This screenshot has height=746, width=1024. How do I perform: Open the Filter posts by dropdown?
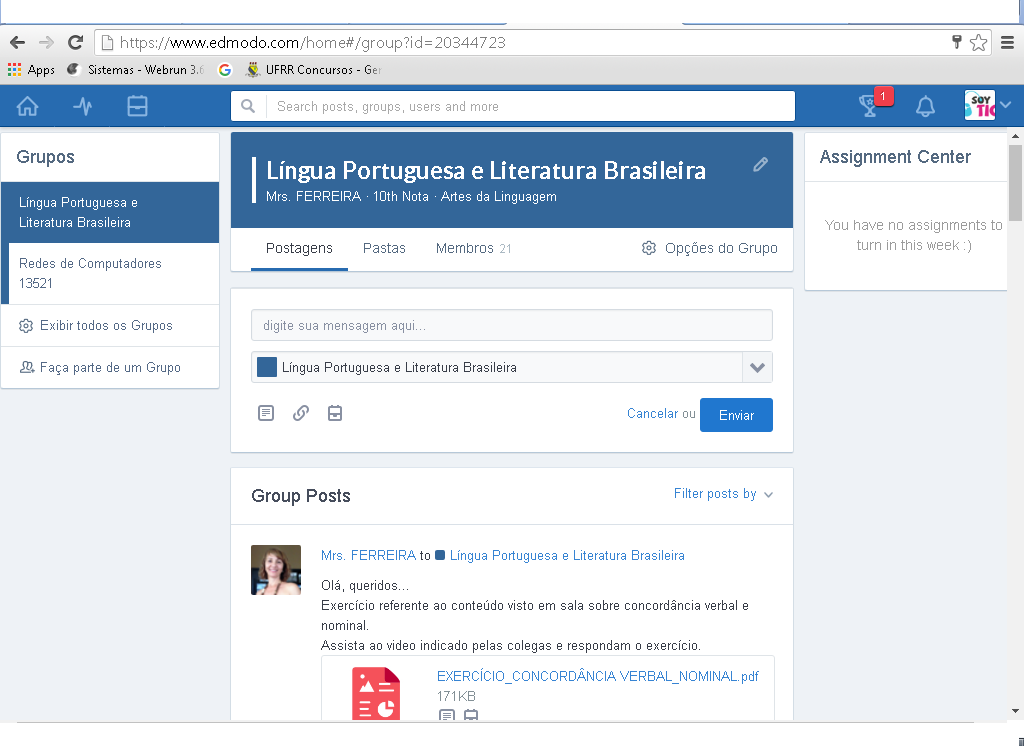click(x=723, y=494)
